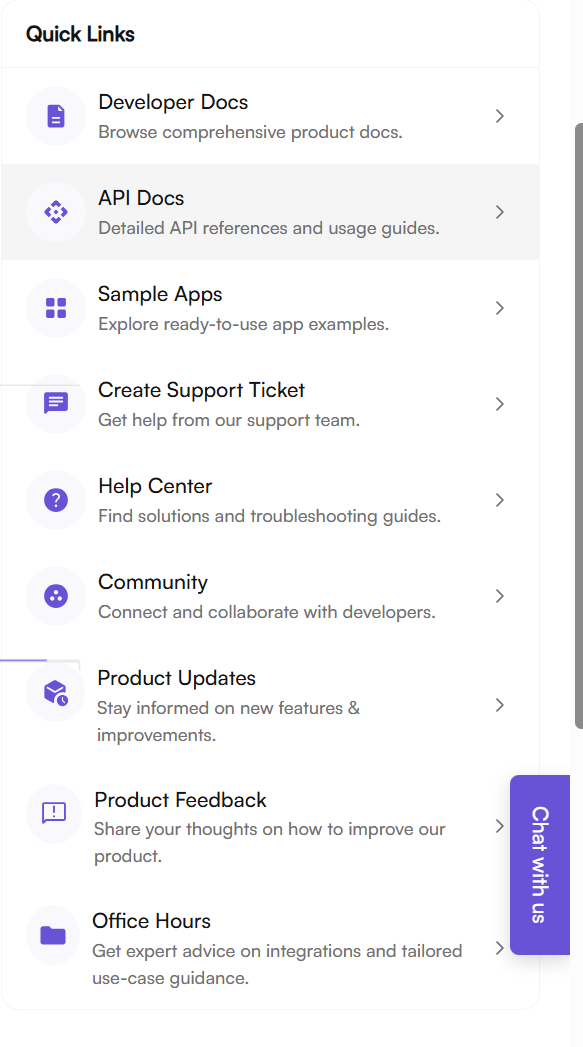Click the Office Hours folder icon
The width and height of the screenshot is (583, 1047).
click(53, 935)
